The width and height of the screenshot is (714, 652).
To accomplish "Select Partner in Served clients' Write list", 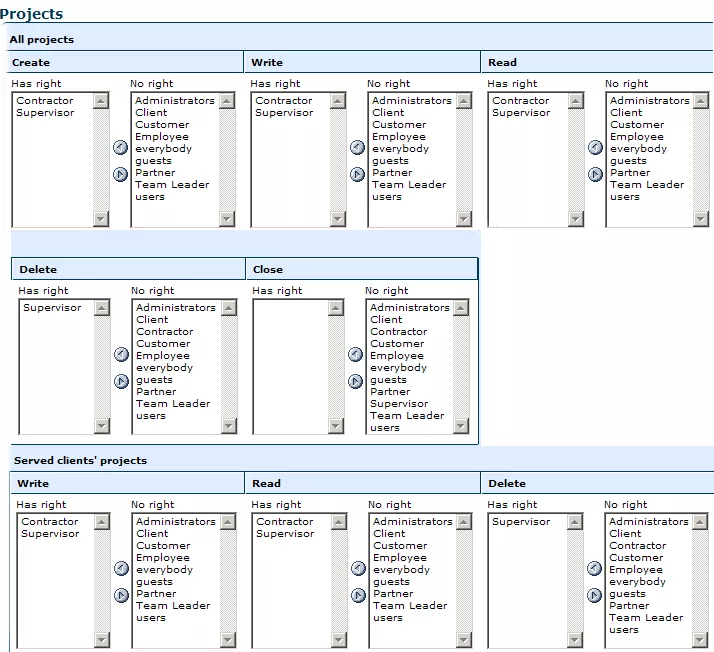I will click(156, 594).
